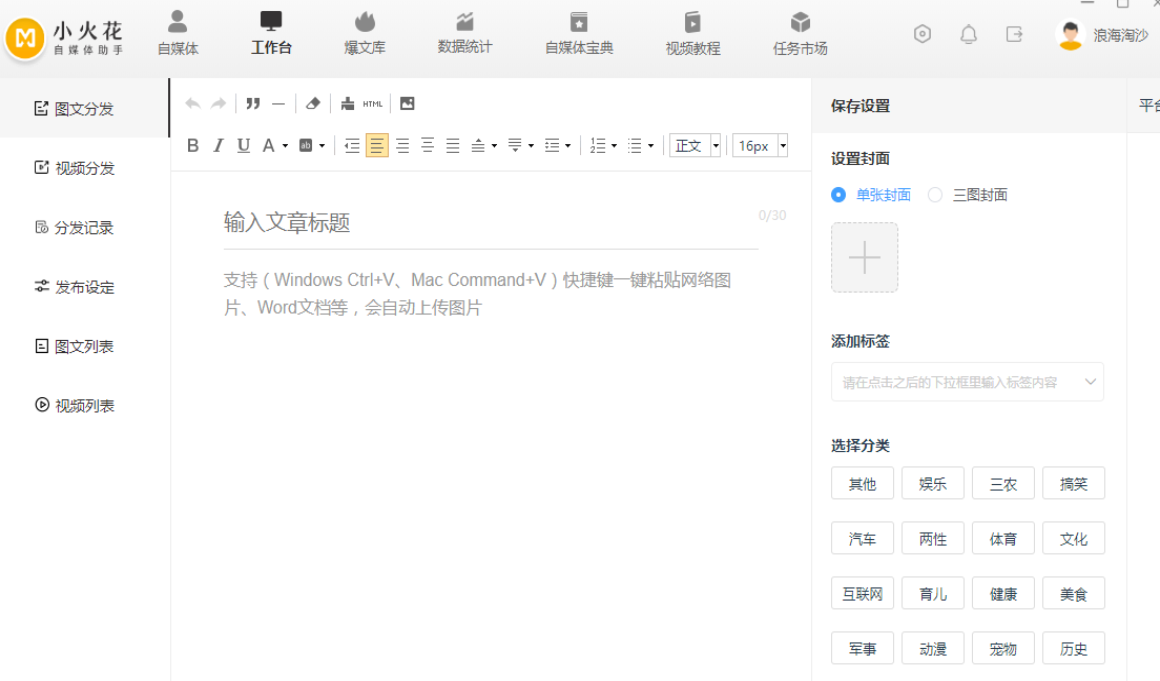Click the blockquote icon in the editor toolbar
Screen dimensions: 1160x681
pyautogui.click(x=253, y=104)
